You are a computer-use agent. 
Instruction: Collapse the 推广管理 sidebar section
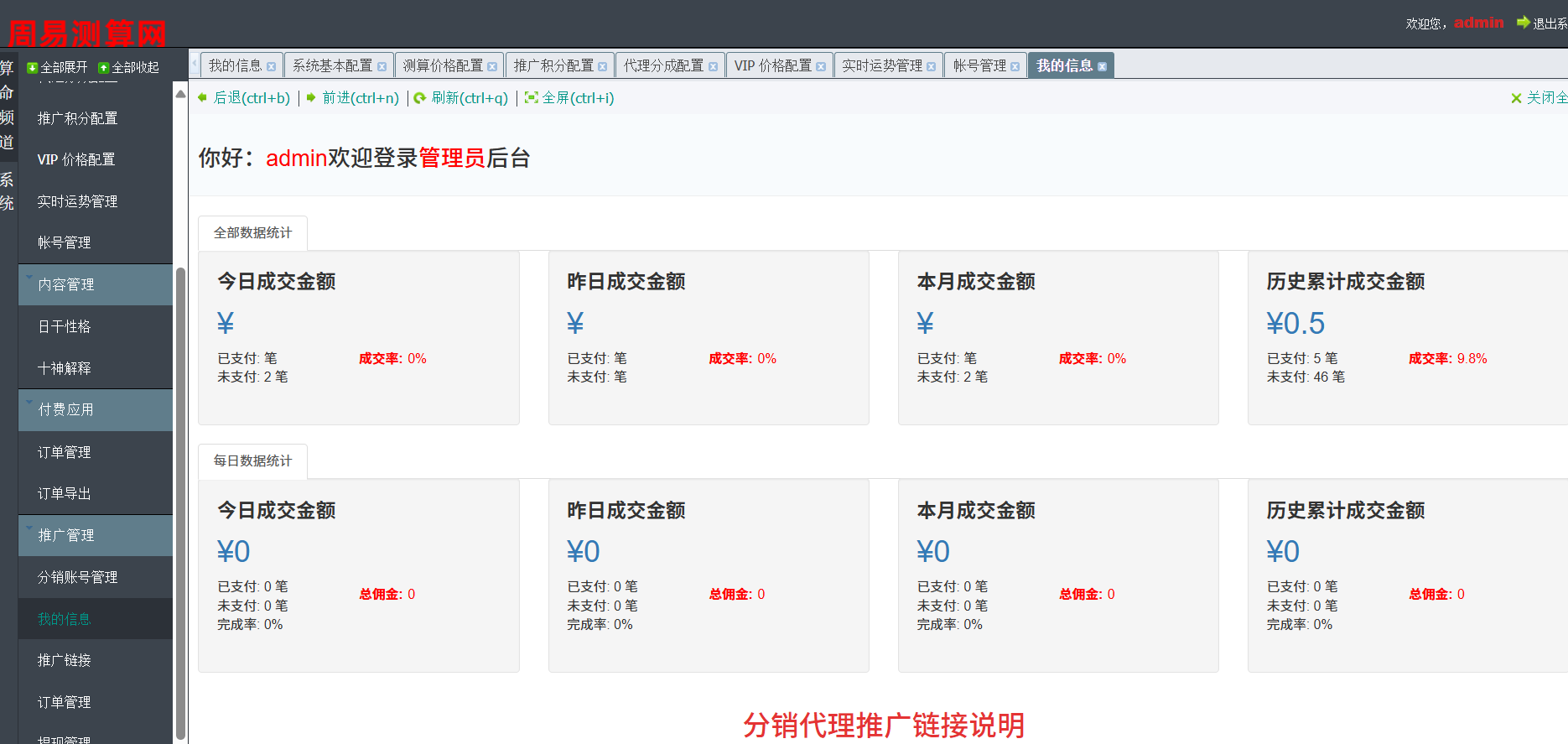[x=65, y=535]
